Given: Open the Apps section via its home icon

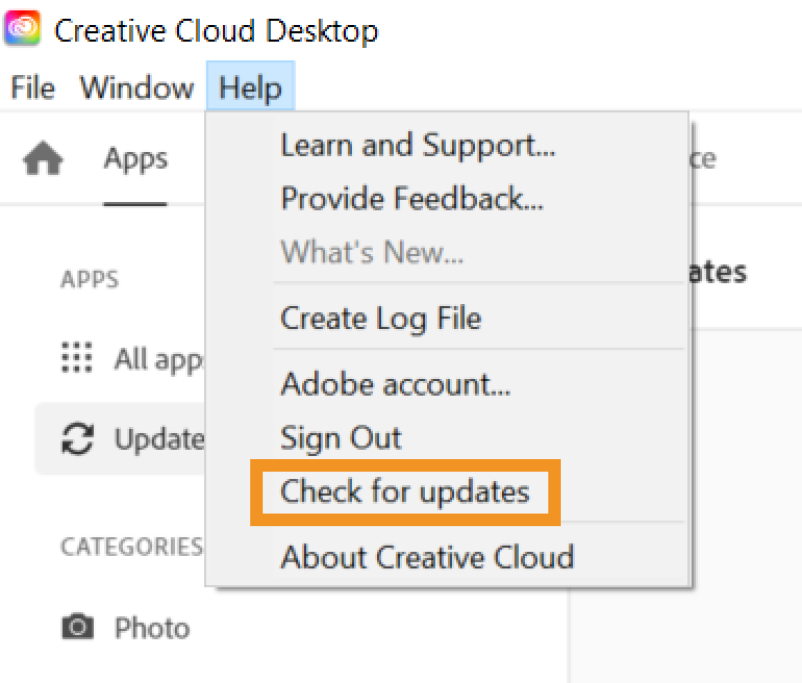Looking at the screenshot, I should click(45, 158).
